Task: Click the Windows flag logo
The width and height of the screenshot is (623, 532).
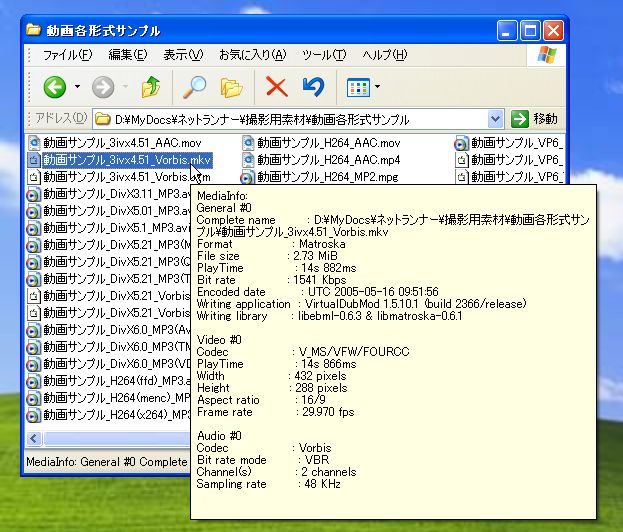Action: pos(546,55)
